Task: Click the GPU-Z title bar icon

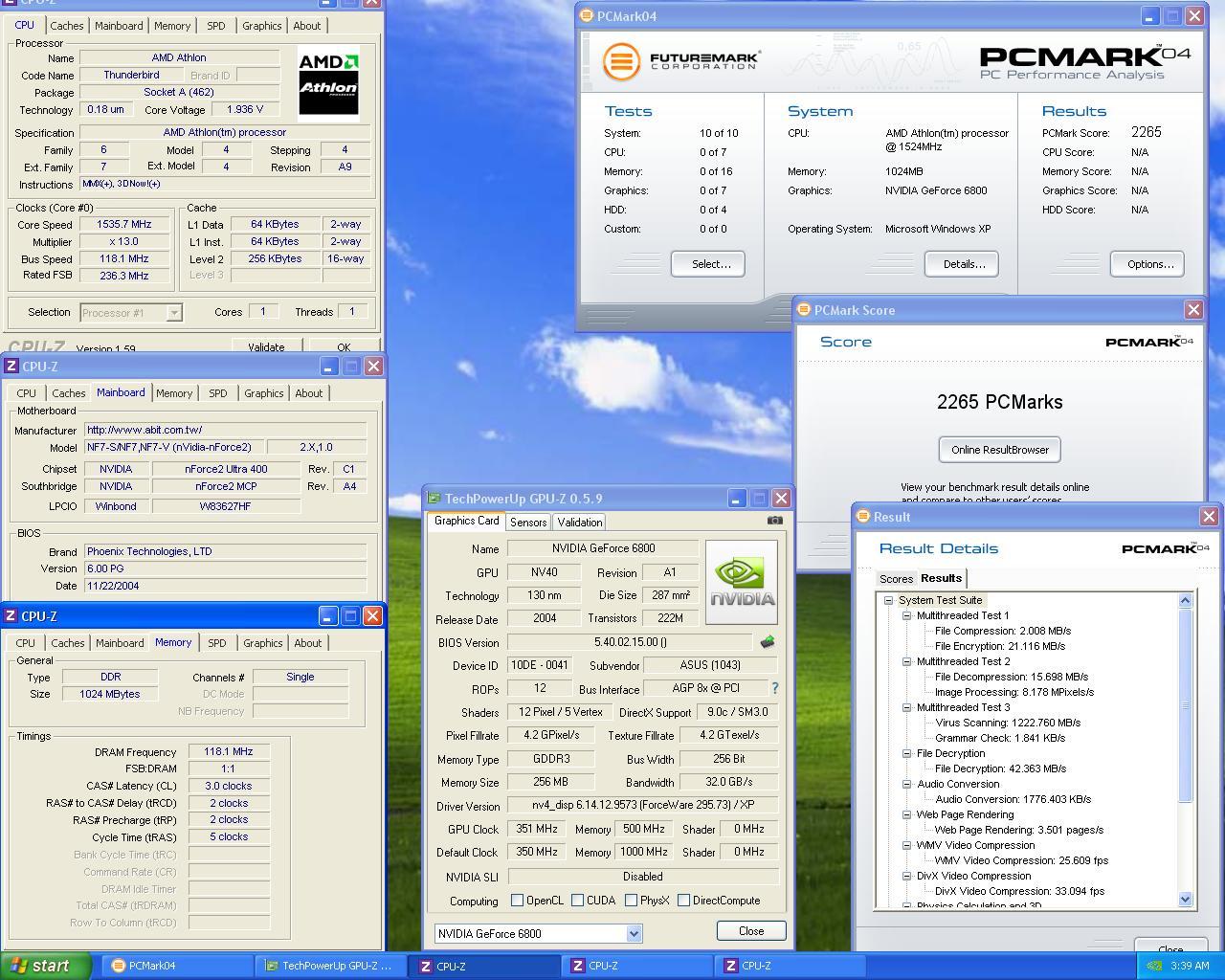Action: 434,499
